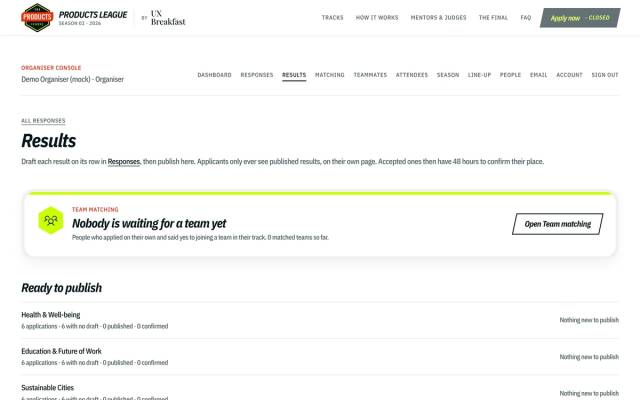The width and height of the screenshot is (640, 400).
Task: Open the FAQ page
Action: pos(526,18)
